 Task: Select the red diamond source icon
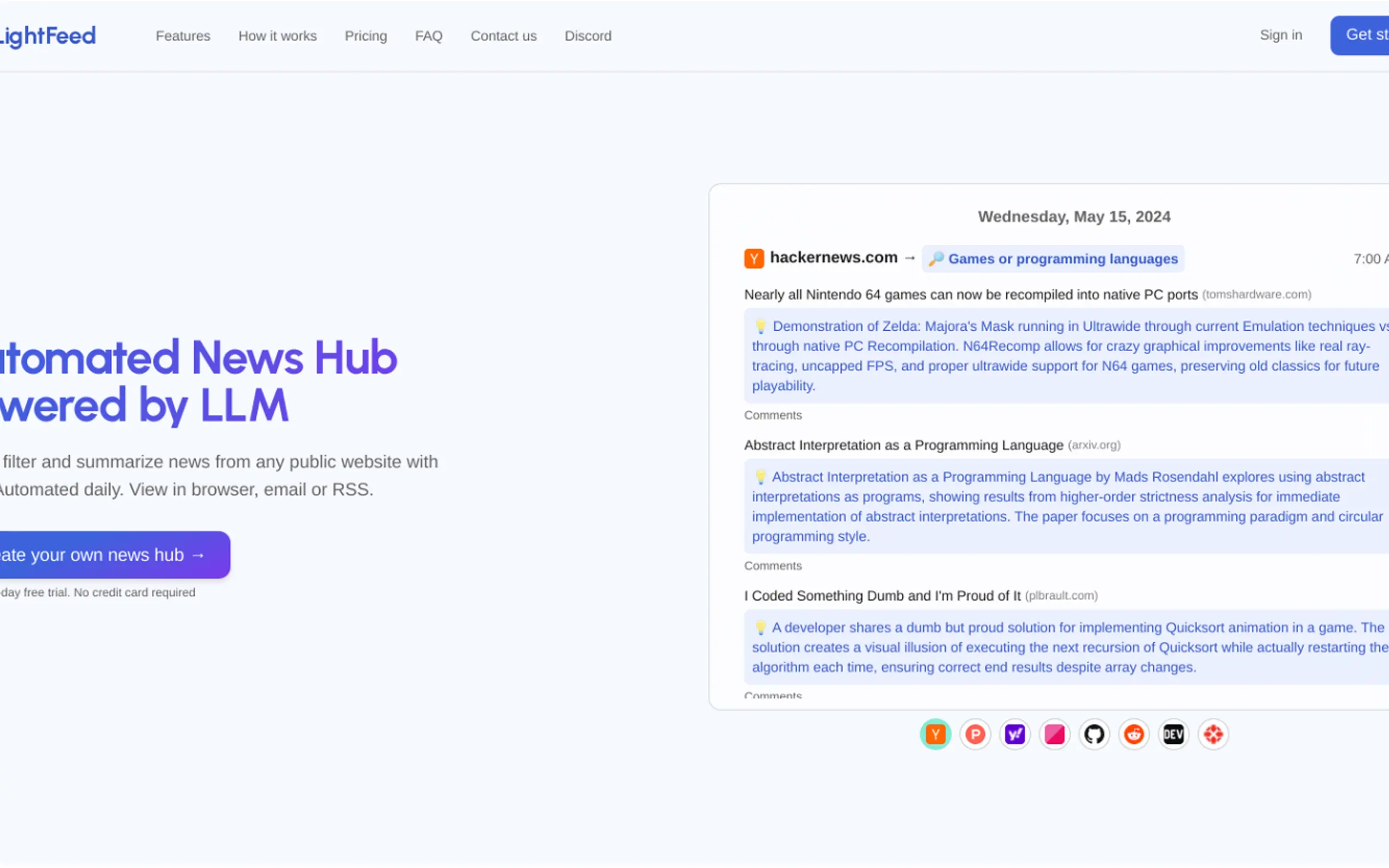(x=1213, y=734)
